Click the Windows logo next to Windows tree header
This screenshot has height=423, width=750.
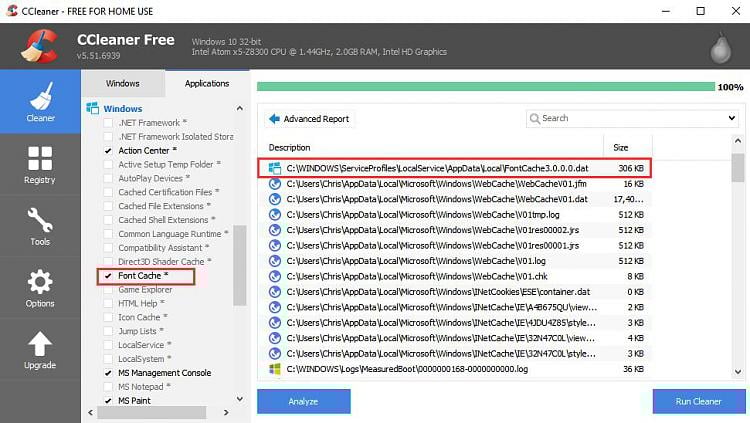pyautogui.click(x=92, y=108)
